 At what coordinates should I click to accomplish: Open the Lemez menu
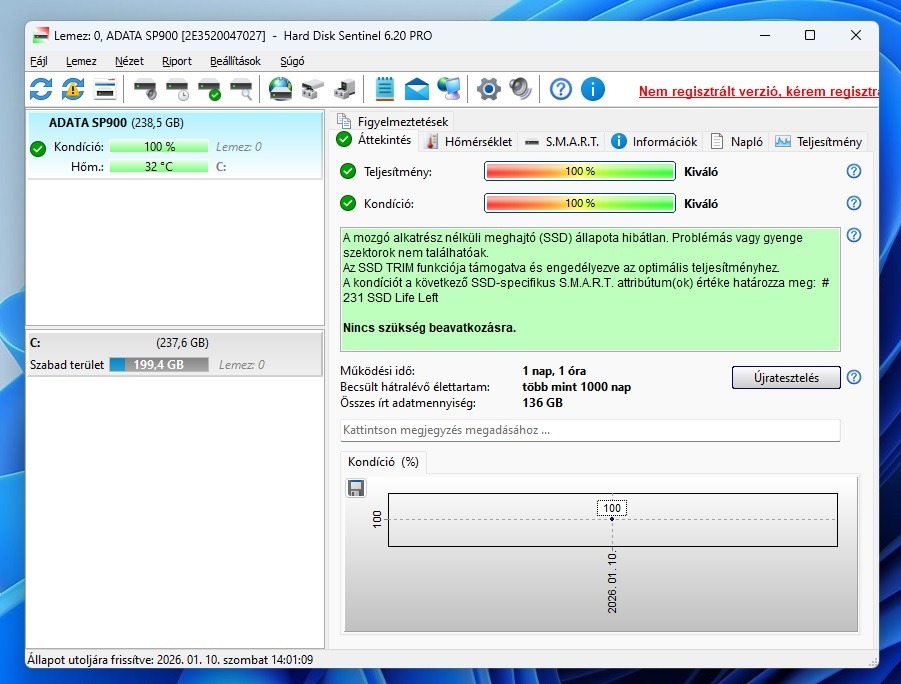pos(81,61)
